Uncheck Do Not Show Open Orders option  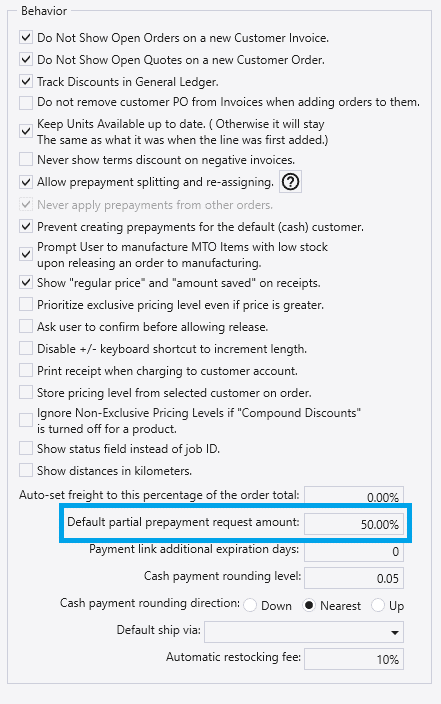point(26,37)
